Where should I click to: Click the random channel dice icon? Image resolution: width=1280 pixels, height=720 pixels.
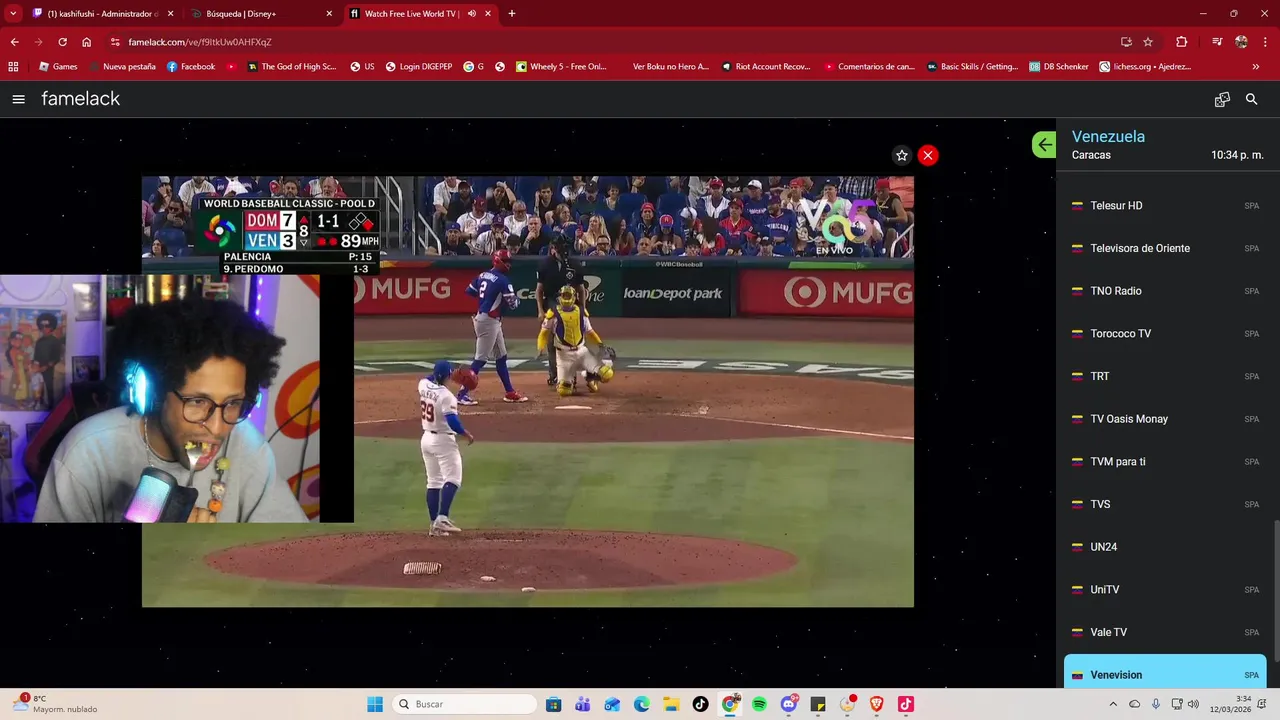coord(1222,99)
